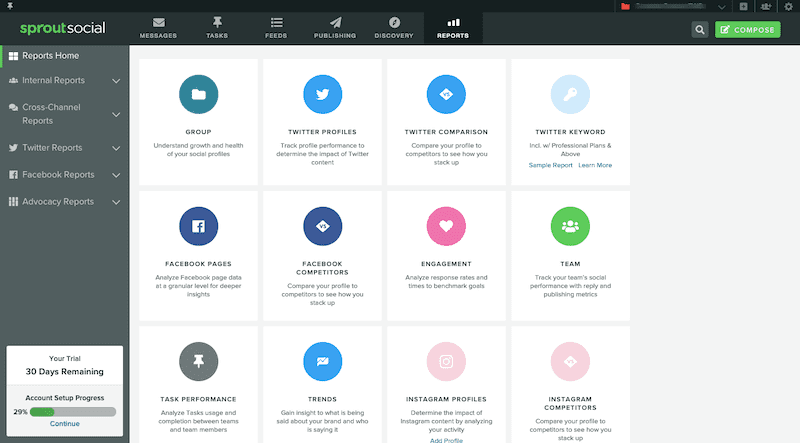
Task: Click the 'TRENDS' card title
Action: click(322, 399)
